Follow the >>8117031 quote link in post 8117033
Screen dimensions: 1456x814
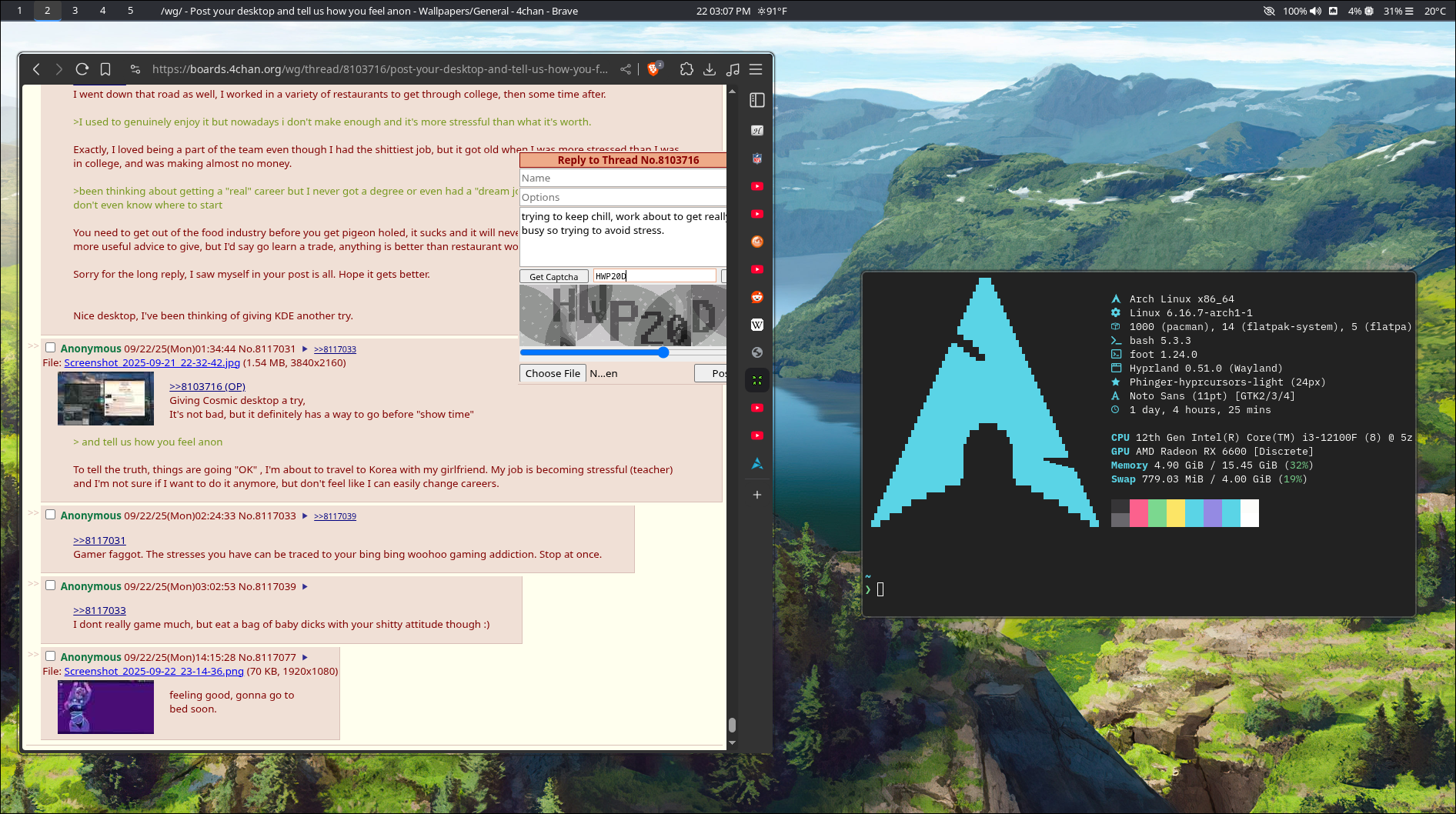click(99, 540)
